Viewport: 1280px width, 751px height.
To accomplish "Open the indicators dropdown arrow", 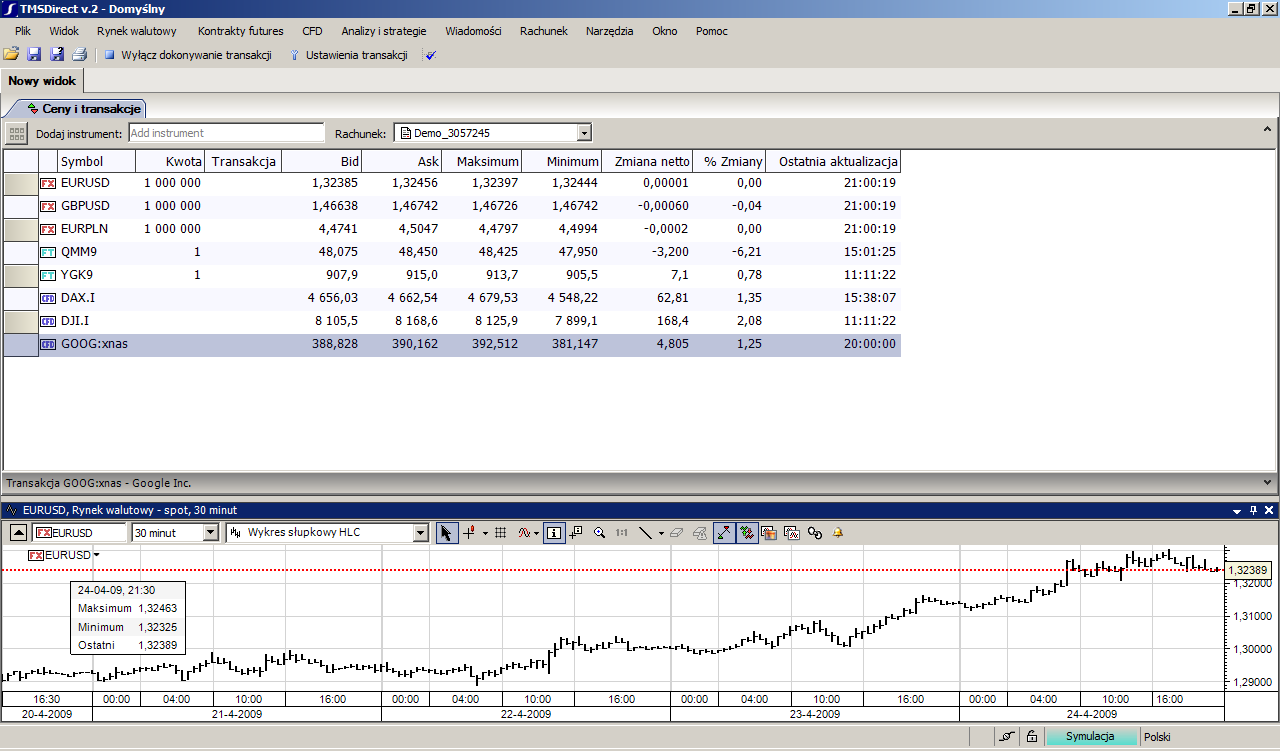I will tap(537, 533).
